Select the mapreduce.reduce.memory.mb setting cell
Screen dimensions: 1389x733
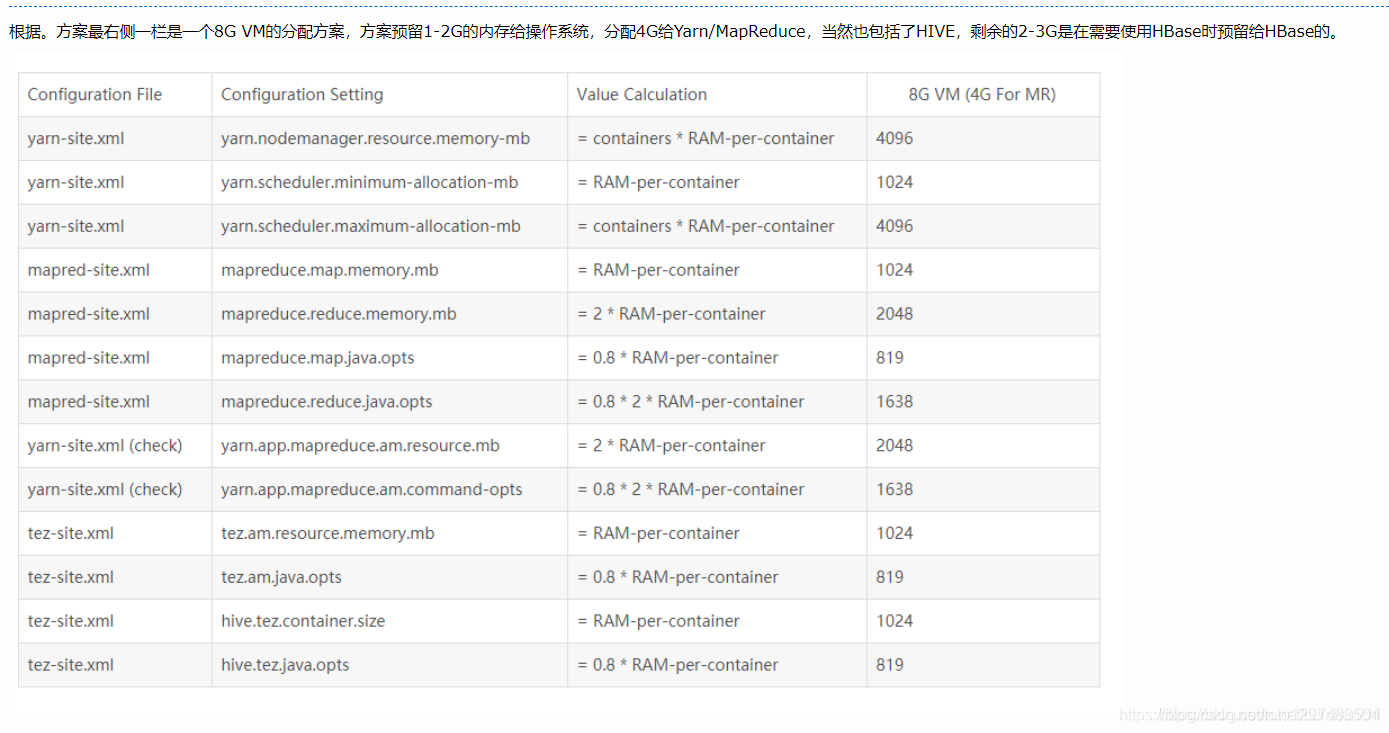pyautogui.click(x=390, y=314)
